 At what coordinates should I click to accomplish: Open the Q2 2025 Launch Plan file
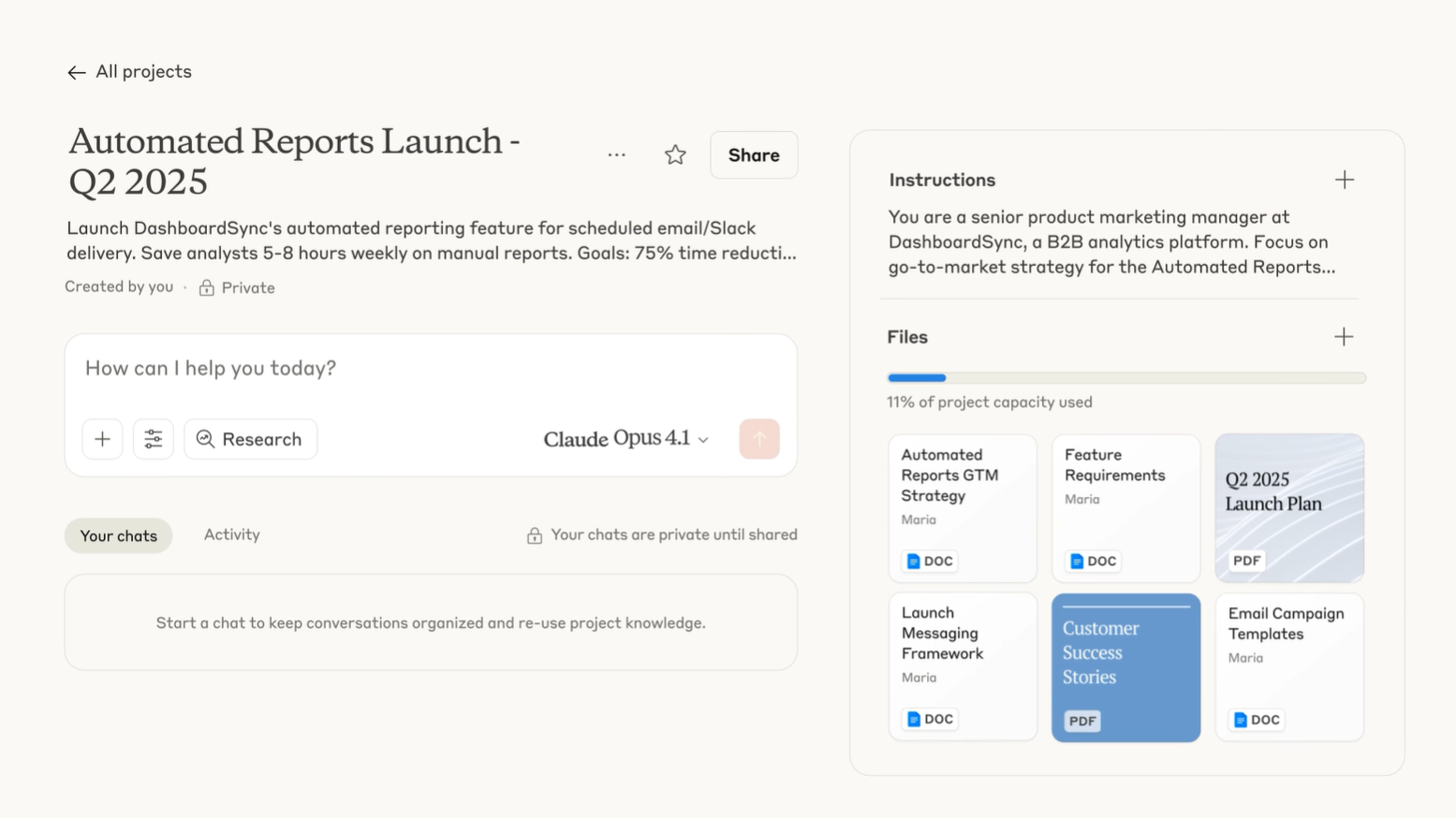1289,508
